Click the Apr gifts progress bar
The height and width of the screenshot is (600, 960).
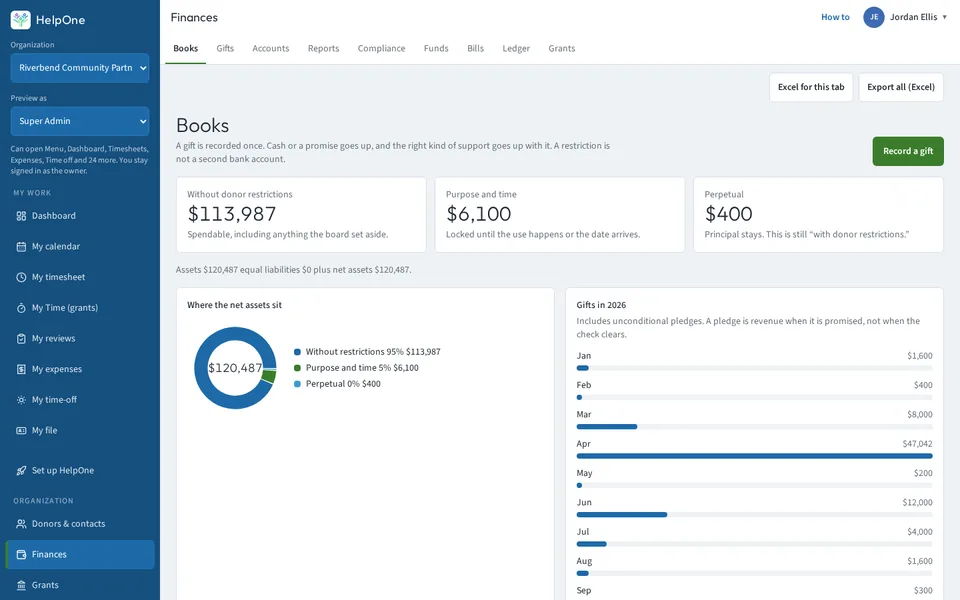[754, 456]
